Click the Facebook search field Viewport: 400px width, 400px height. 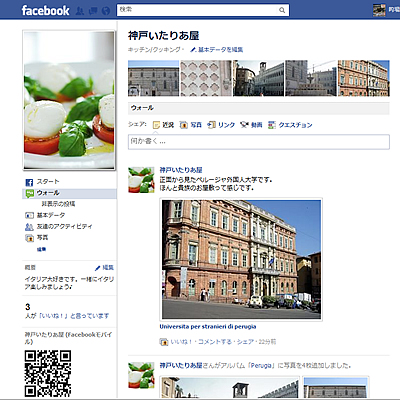pos(203,10)
